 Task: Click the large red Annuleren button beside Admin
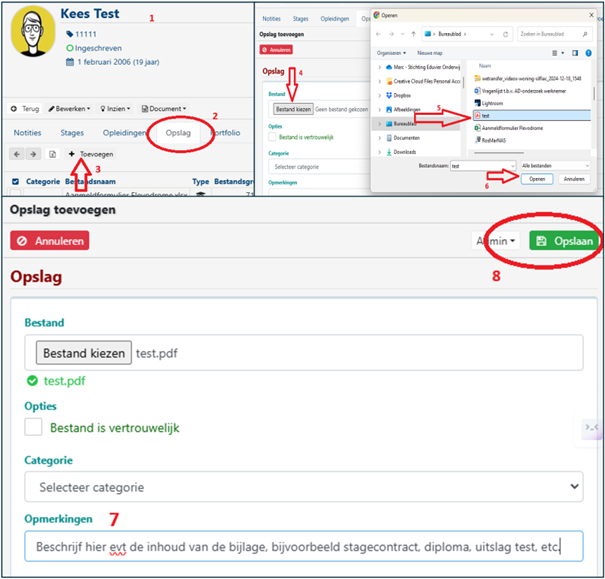(x=50, y=241)
